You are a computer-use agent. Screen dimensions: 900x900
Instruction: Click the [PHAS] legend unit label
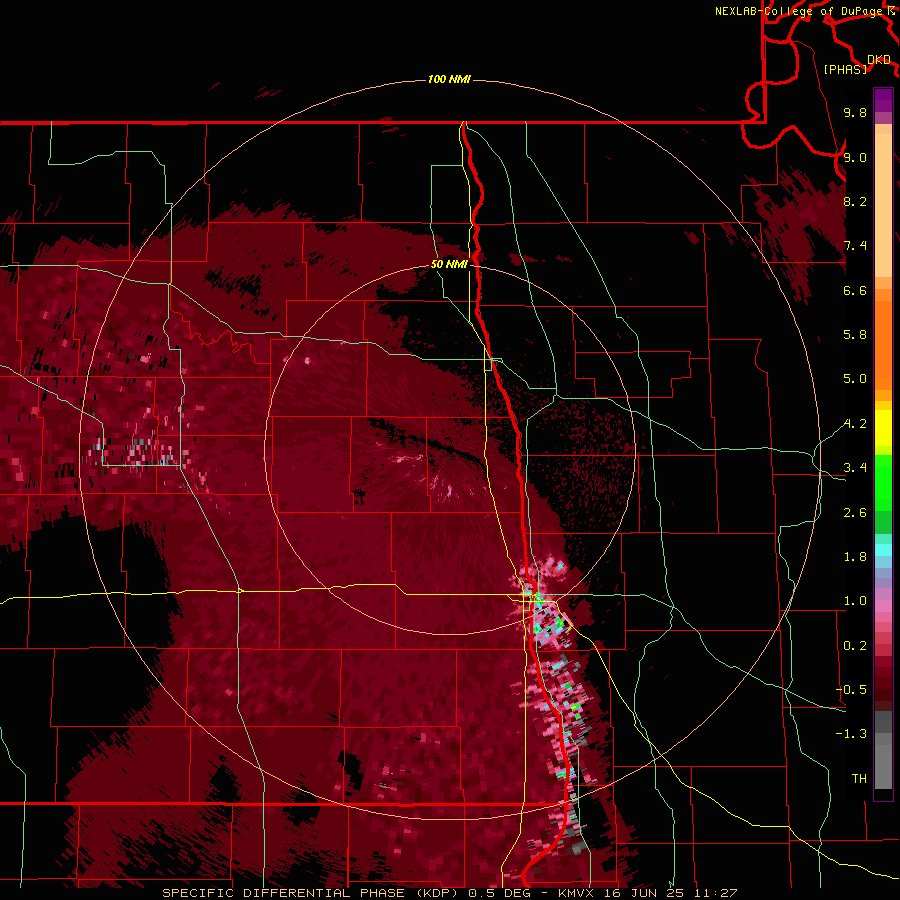click(x=845, y=69)
